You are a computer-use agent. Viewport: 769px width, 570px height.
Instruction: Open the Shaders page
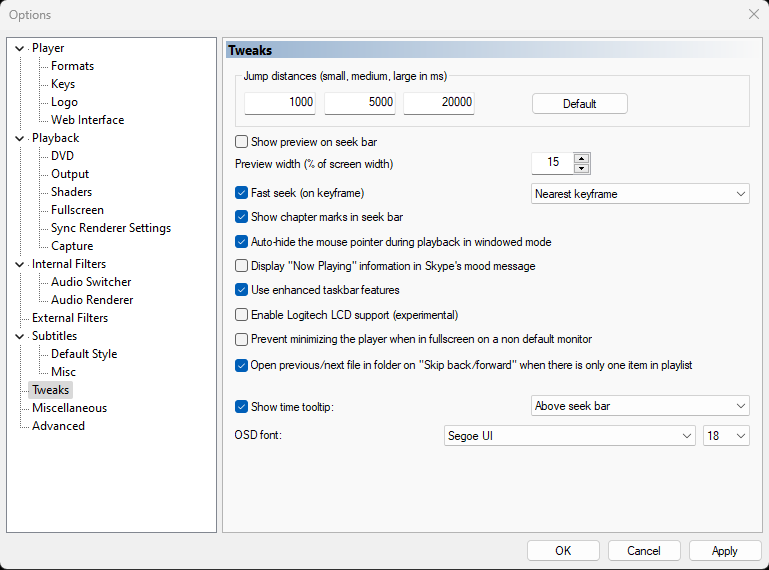[x=71, y=192]
